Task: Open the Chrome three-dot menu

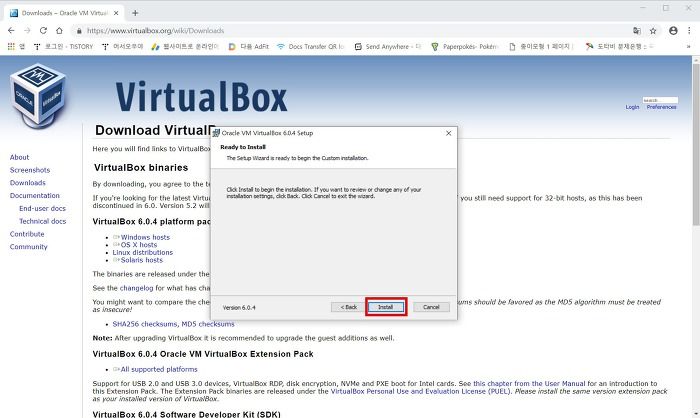Action: tap(689, 30)
